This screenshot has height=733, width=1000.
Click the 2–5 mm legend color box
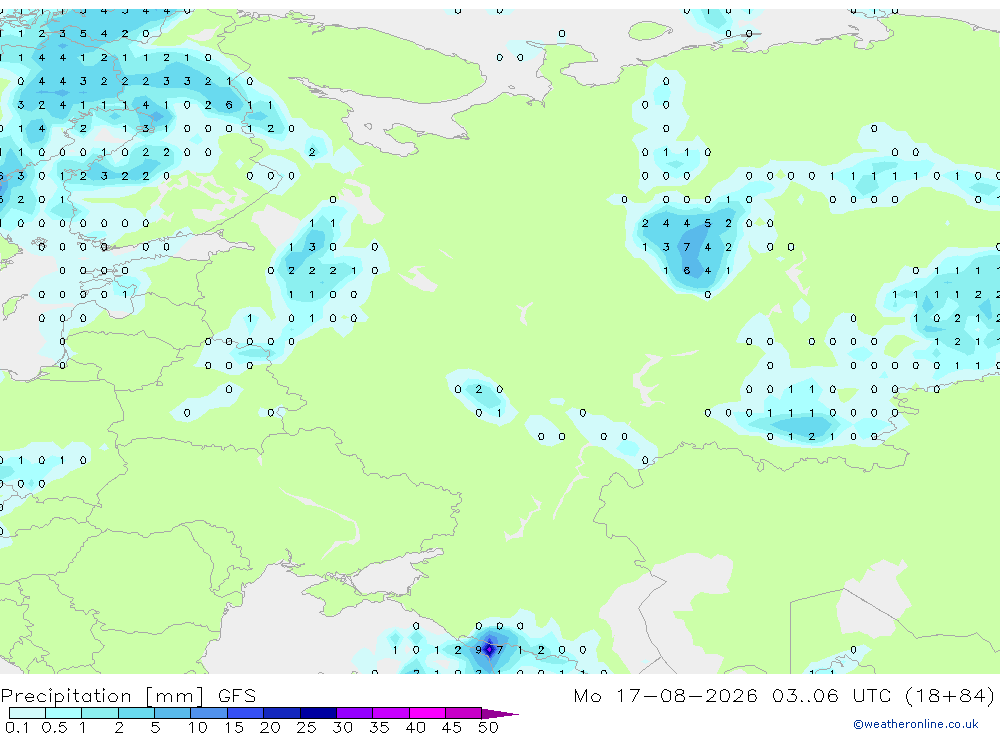click(136, 713)
